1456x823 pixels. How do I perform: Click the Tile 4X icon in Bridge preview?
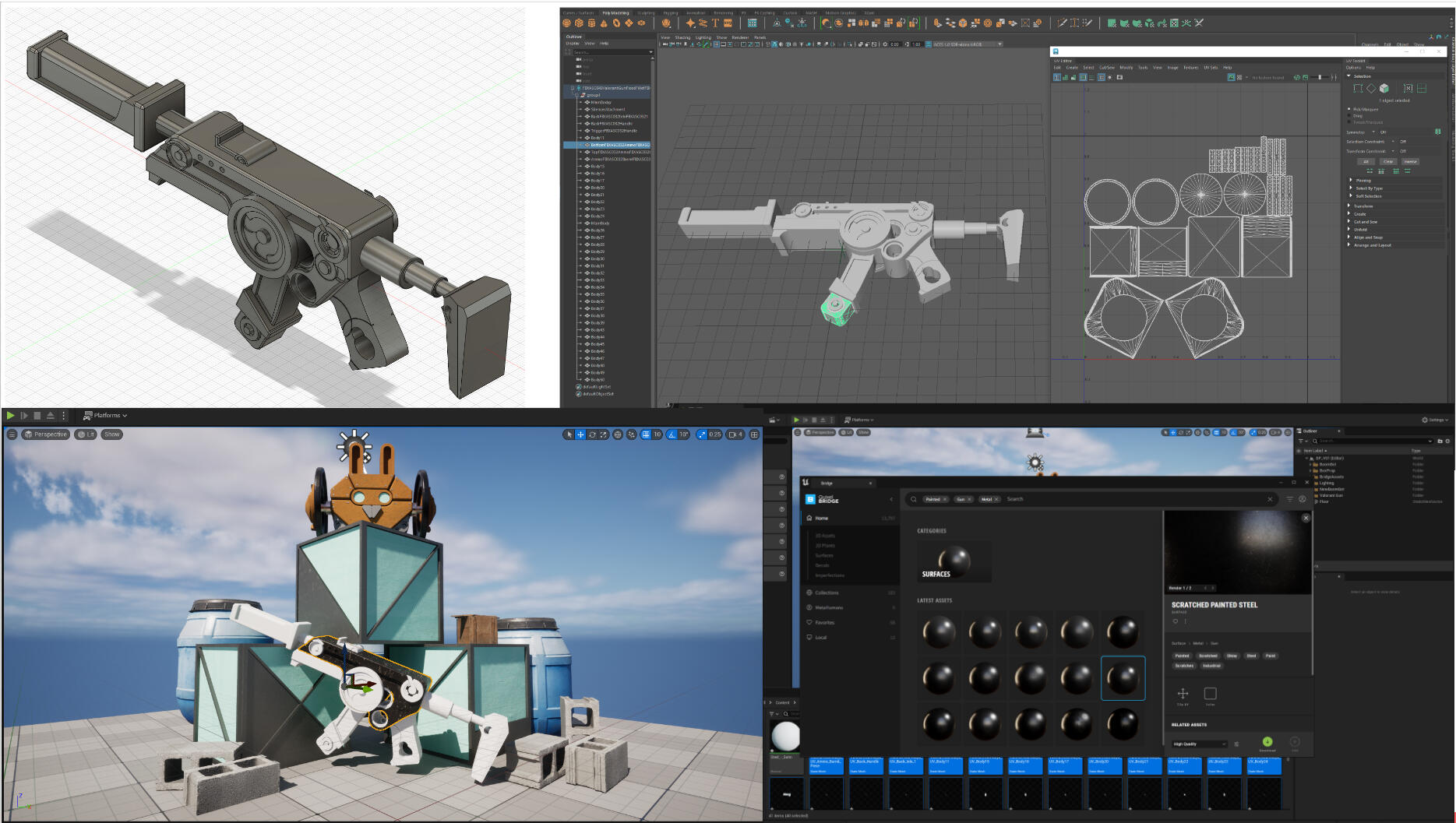tap(1183, 694)
